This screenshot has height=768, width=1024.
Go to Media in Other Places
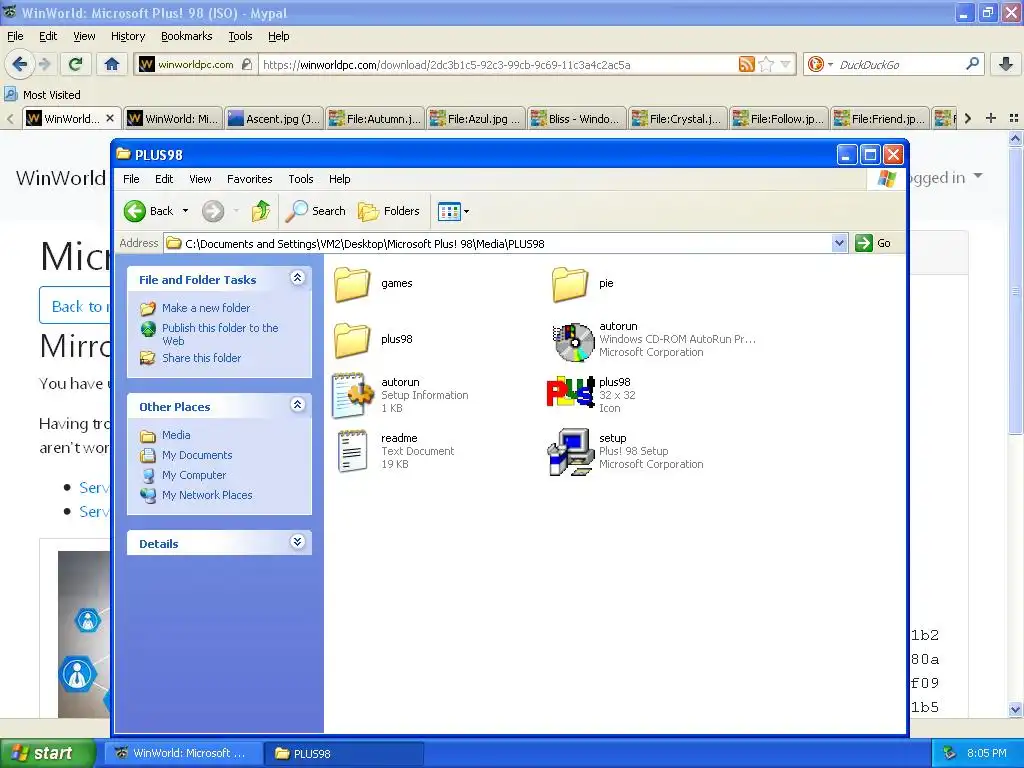tap(176, 435)
